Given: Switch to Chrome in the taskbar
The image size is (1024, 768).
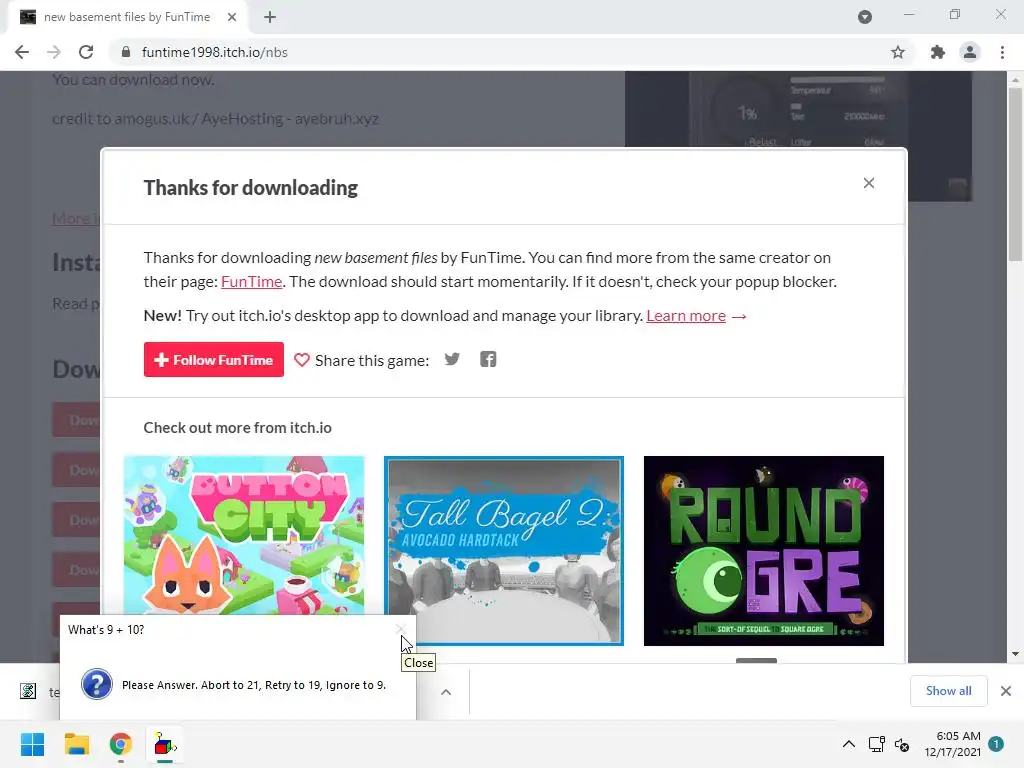Looking at the screenshot, I should (120, 744).
